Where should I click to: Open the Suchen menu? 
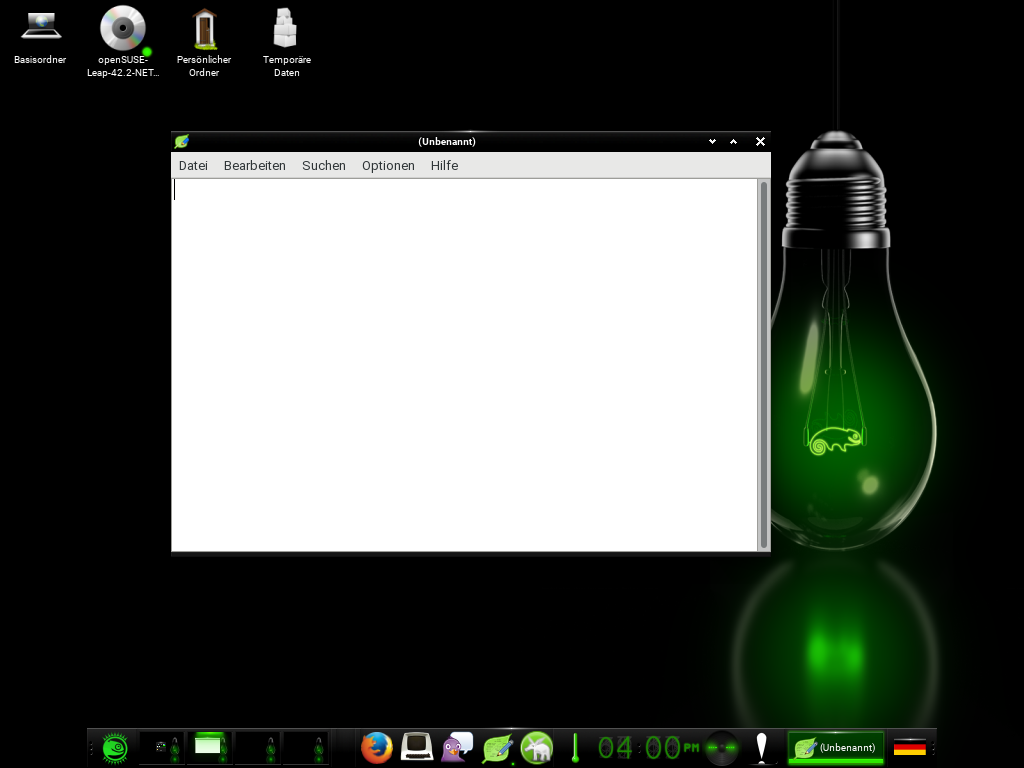point(323,166)
